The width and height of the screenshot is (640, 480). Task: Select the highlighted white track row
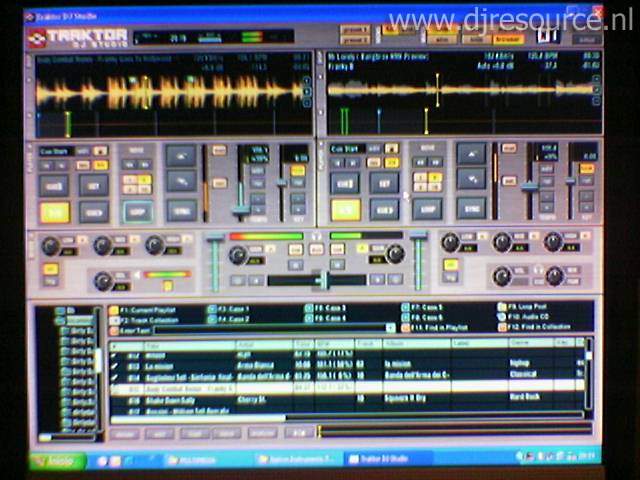(x=347, y=387)
